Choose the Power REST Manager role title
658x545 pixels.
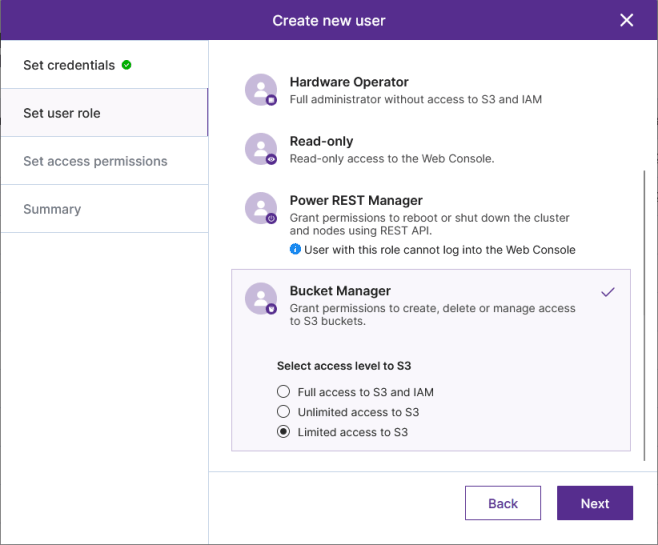coord(356,201)
